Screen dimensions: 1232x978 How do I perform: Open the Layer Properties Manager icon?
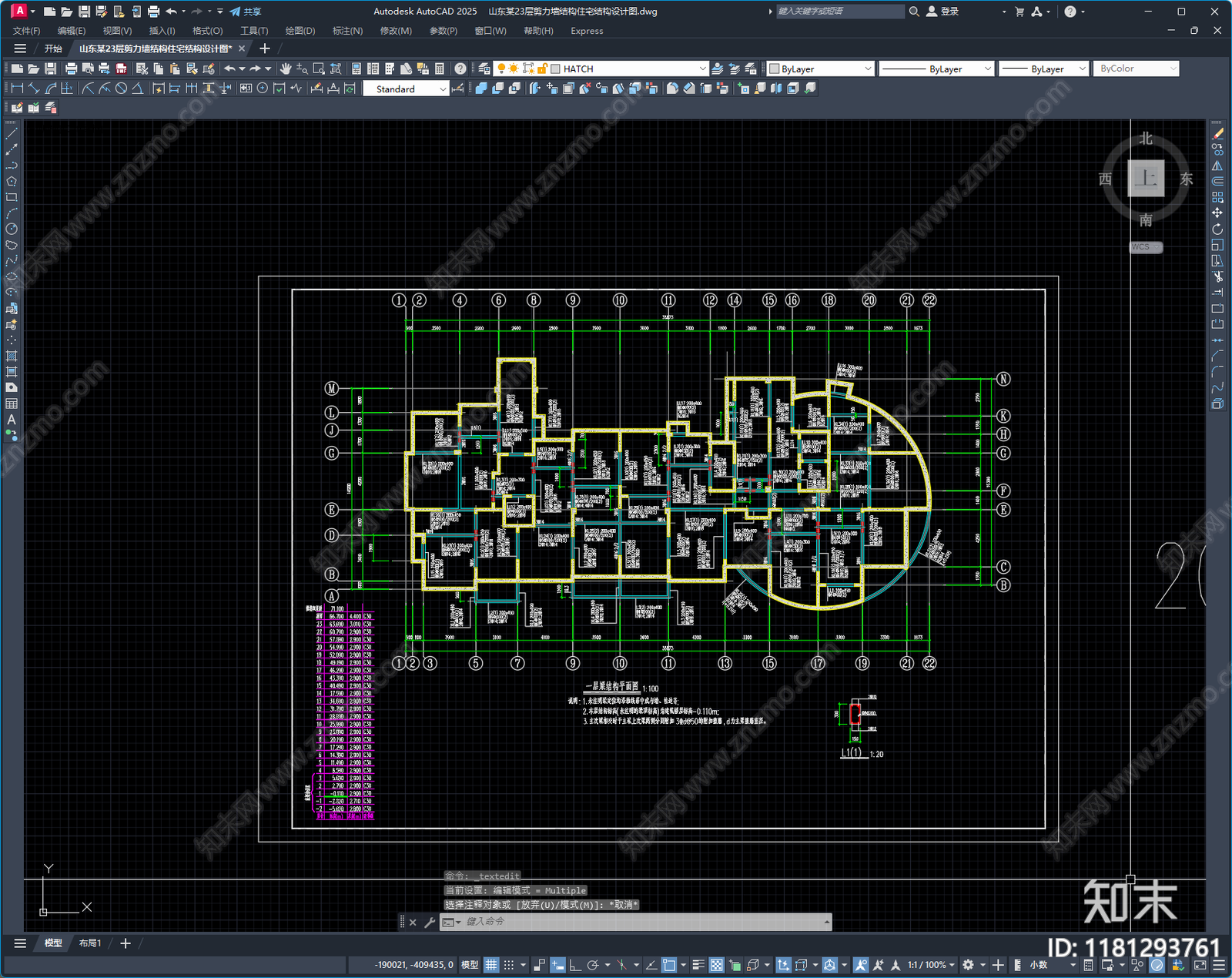pos(484,69)
